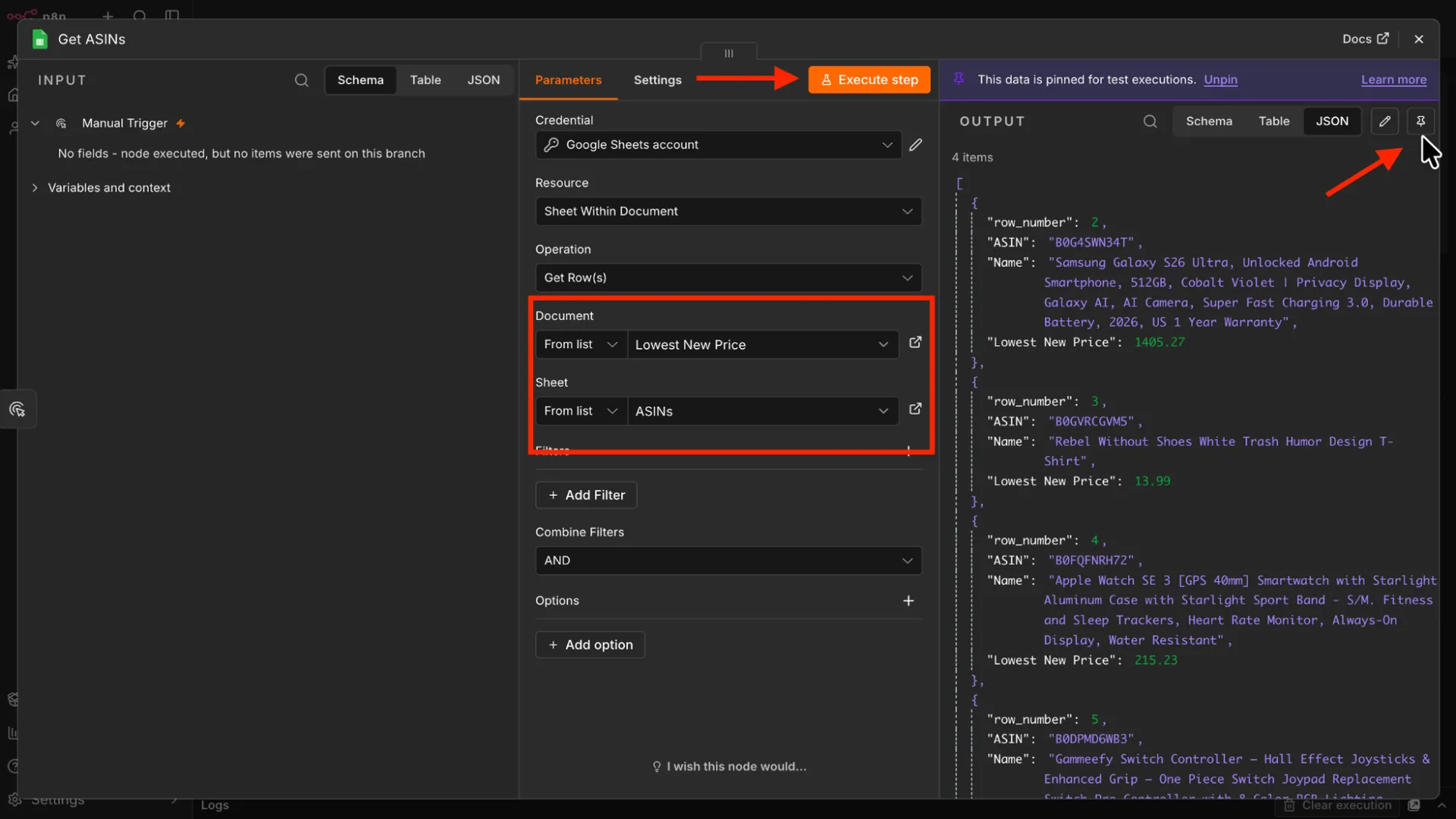Screen dimensions: 1456x819
Task: Switch to Settings tab
Action: (657, 80)
